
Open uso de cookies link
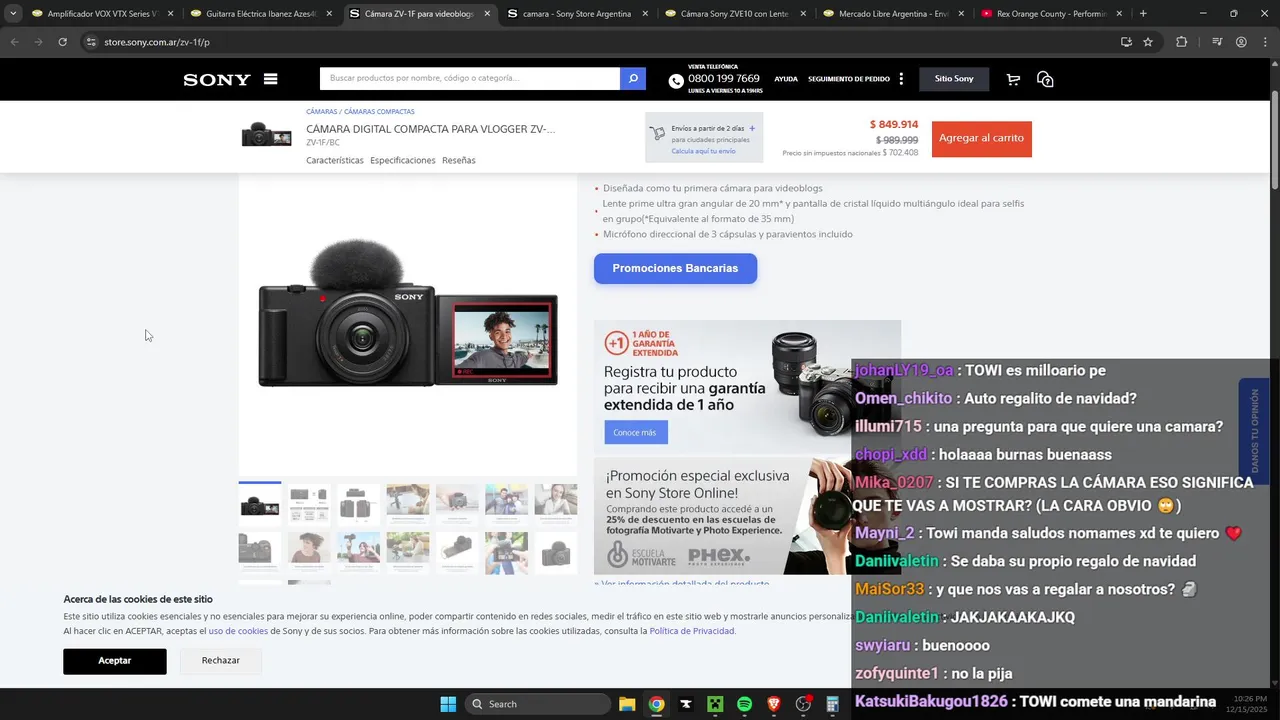click(238, 631)
